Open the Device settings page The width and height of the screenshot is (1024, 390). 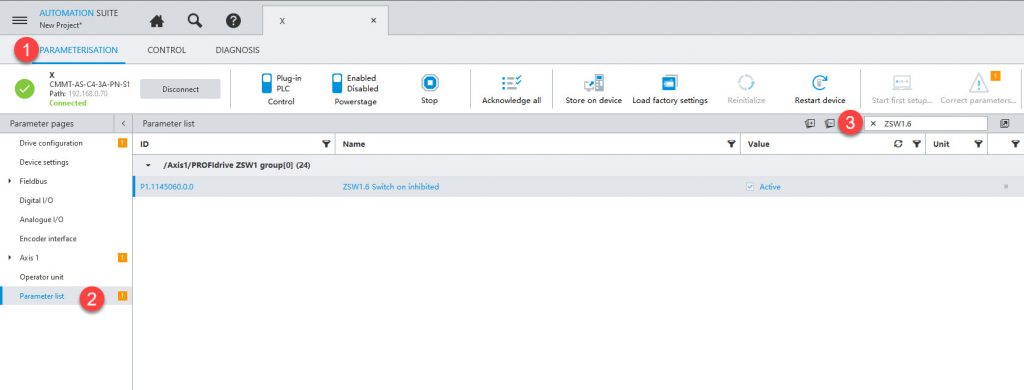(x=44, y=162)
